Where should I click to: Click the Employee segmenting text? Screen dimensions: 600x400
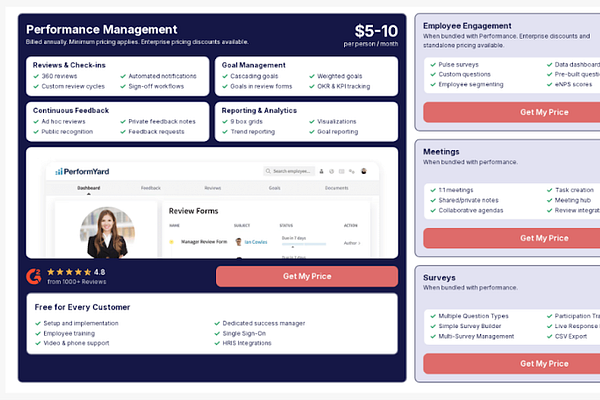471,85
